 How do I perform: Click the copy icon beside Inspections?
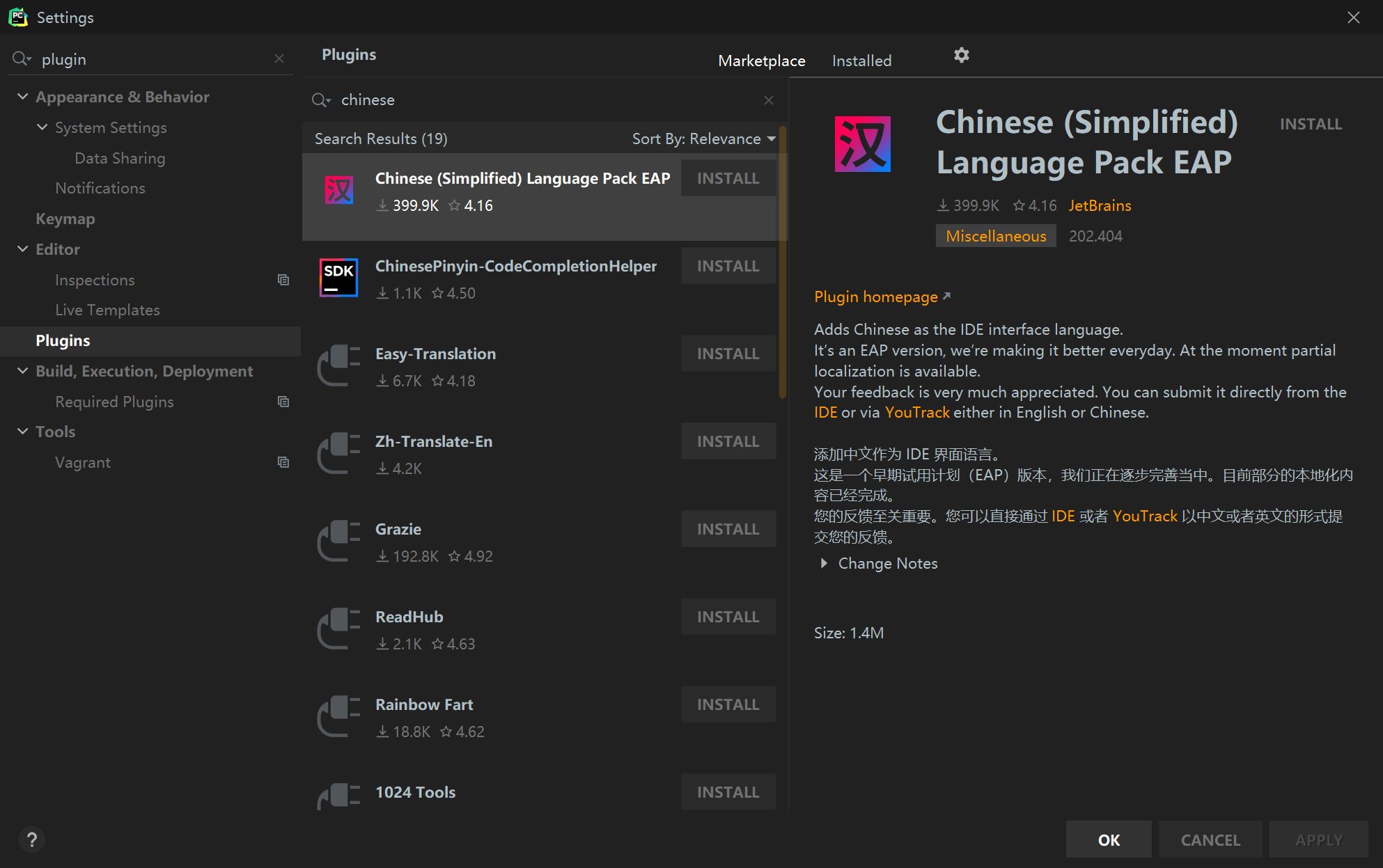coord(283,280)
